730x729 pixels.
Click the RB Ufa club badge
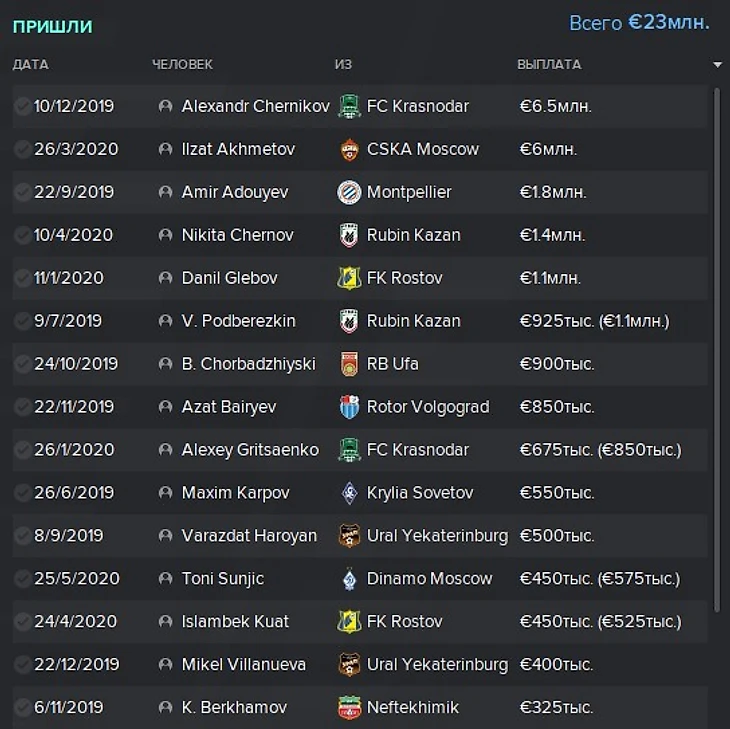click(x=349, y=364)
